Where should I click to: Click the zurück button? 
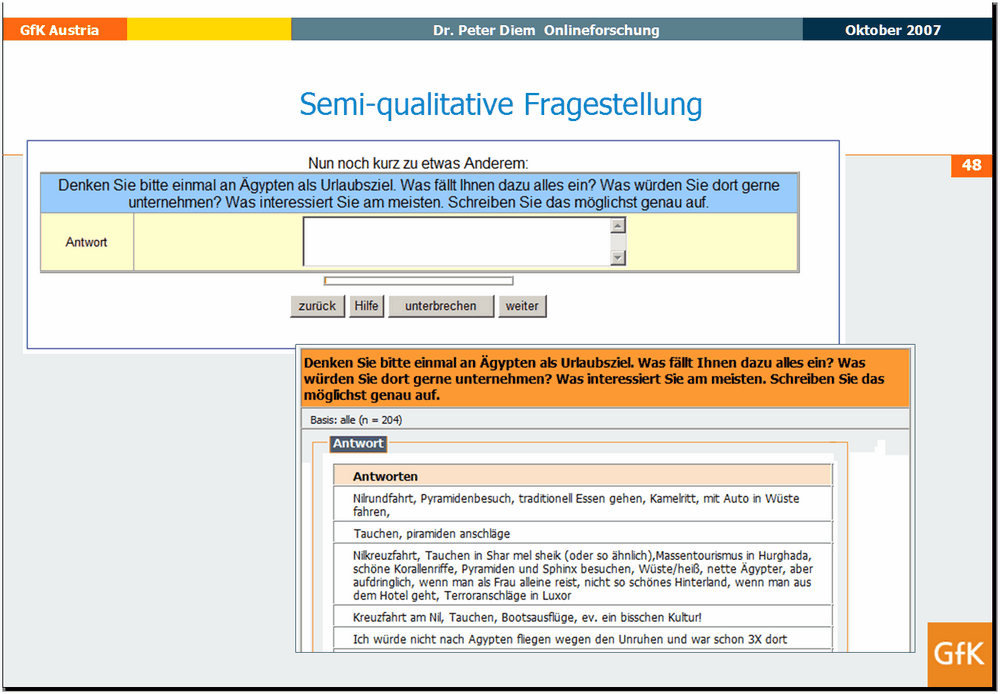(317, 306)
